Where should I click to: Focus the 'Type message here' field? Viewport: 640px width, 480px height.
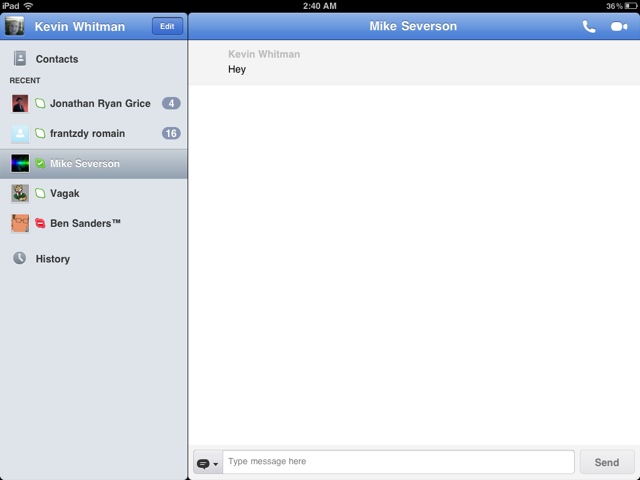(x=398, y=462)
